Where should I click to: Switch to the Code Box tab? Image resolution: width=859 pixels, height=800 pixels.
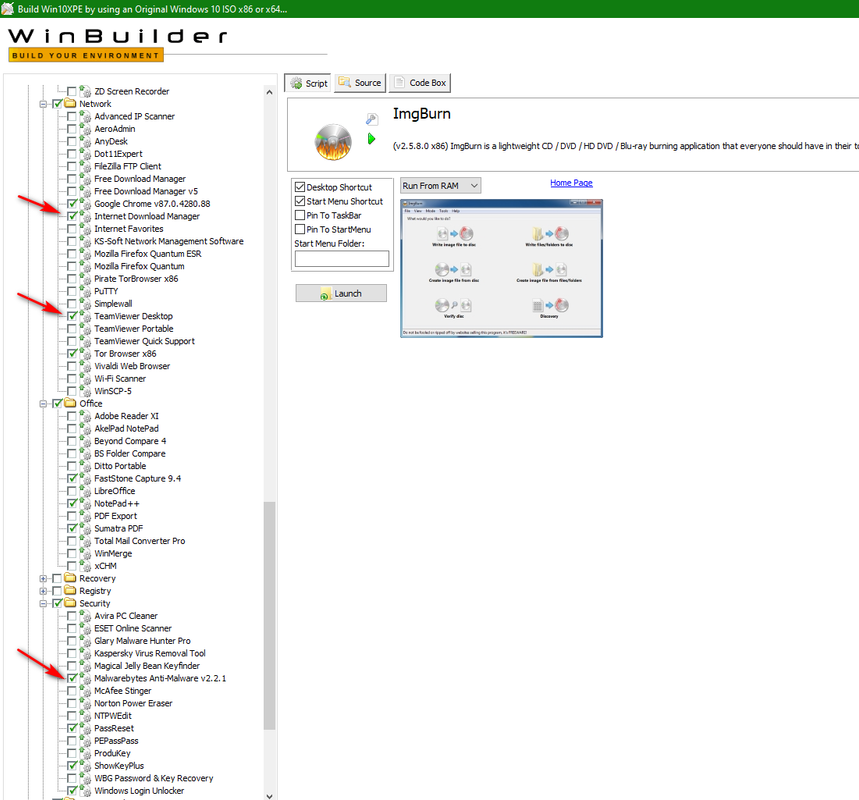click(420, 83)
